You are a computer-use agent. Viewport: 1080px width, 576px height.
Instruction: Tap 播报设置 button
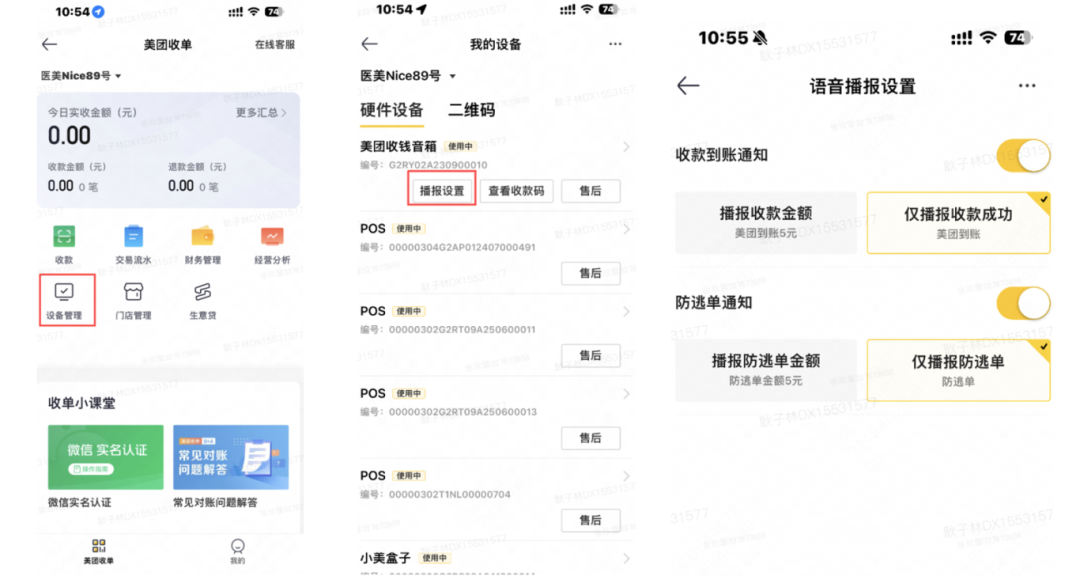tap(442, 191)
